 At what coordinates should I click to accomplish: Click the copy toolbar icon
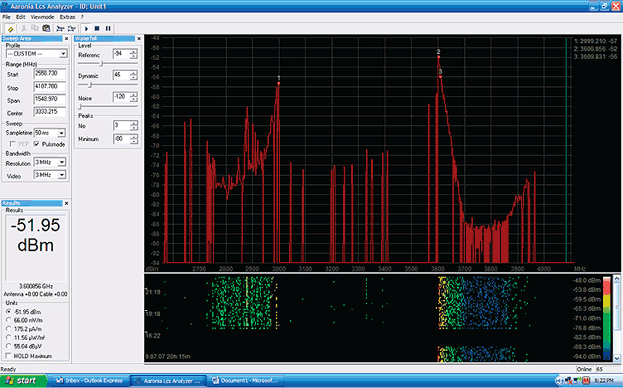point(35,28)
